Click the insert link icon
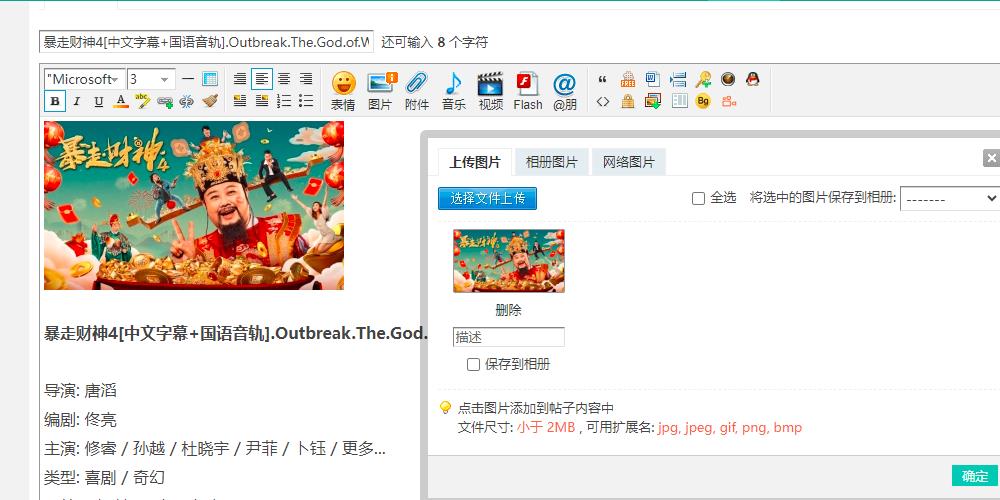This screenshot has height=500, width=1000. click(x=165, y=101)
